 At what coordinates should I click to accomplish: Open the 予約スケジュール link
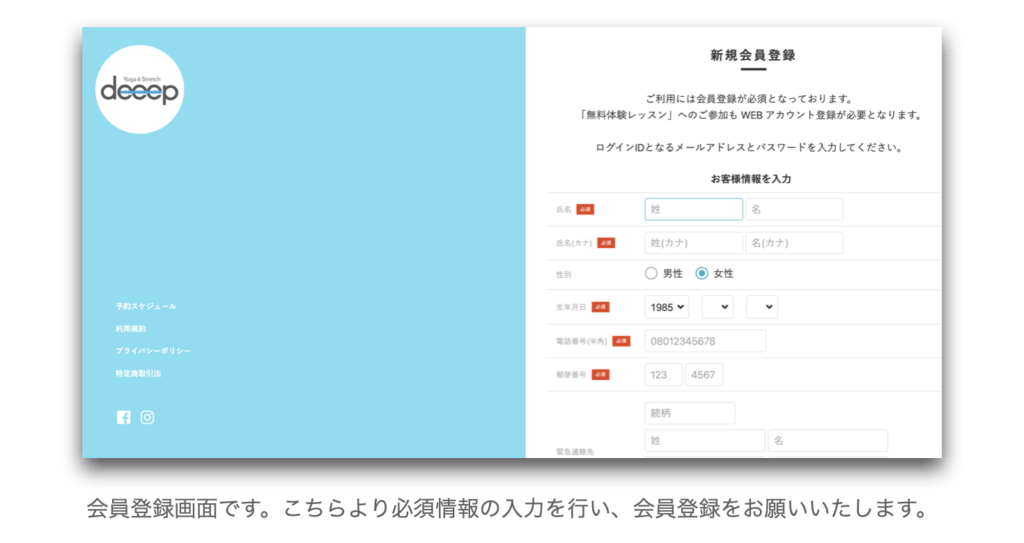(145, 306)
